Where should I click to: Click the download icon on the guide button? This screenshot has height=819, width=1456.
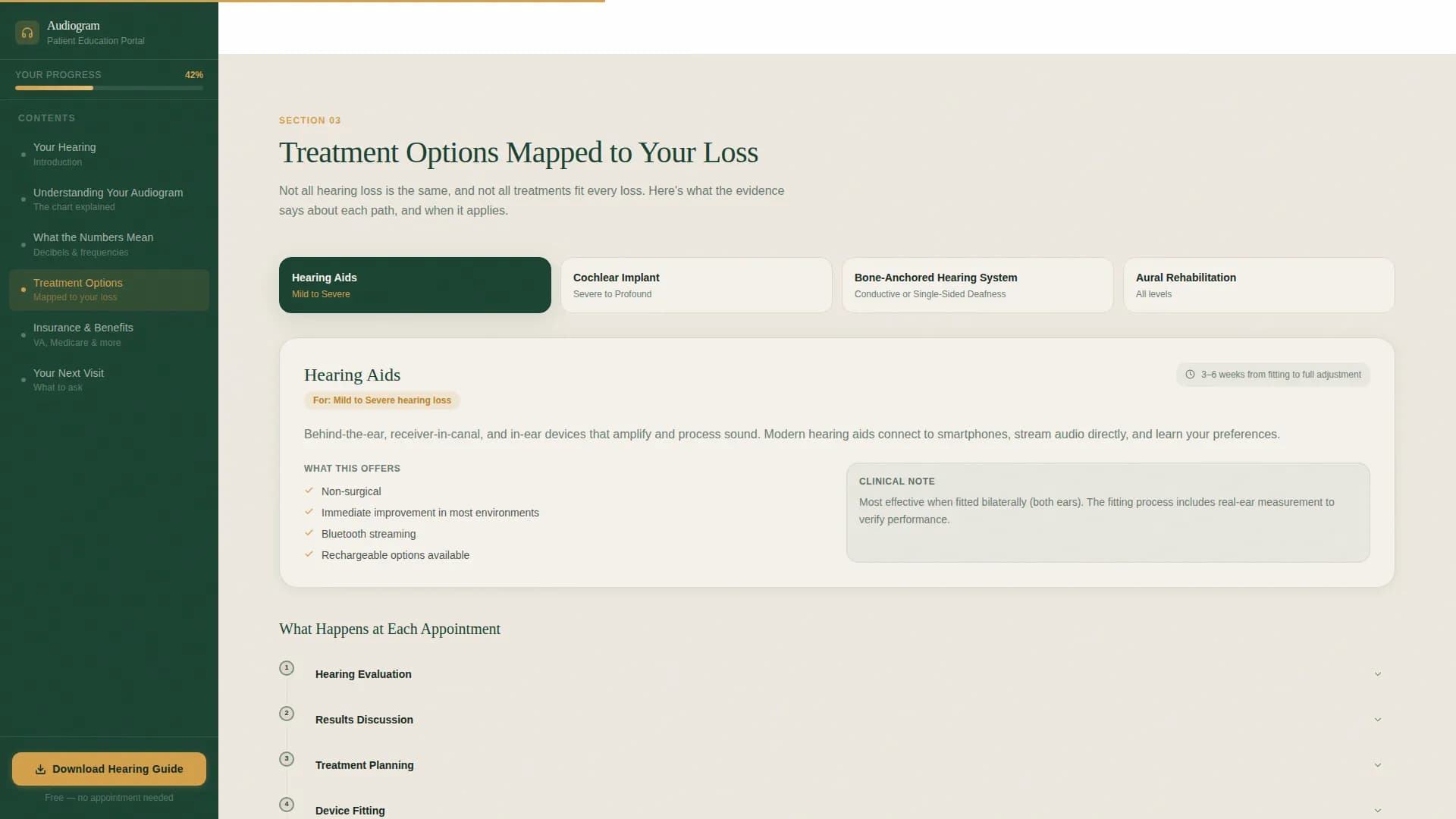click(41, 769)
